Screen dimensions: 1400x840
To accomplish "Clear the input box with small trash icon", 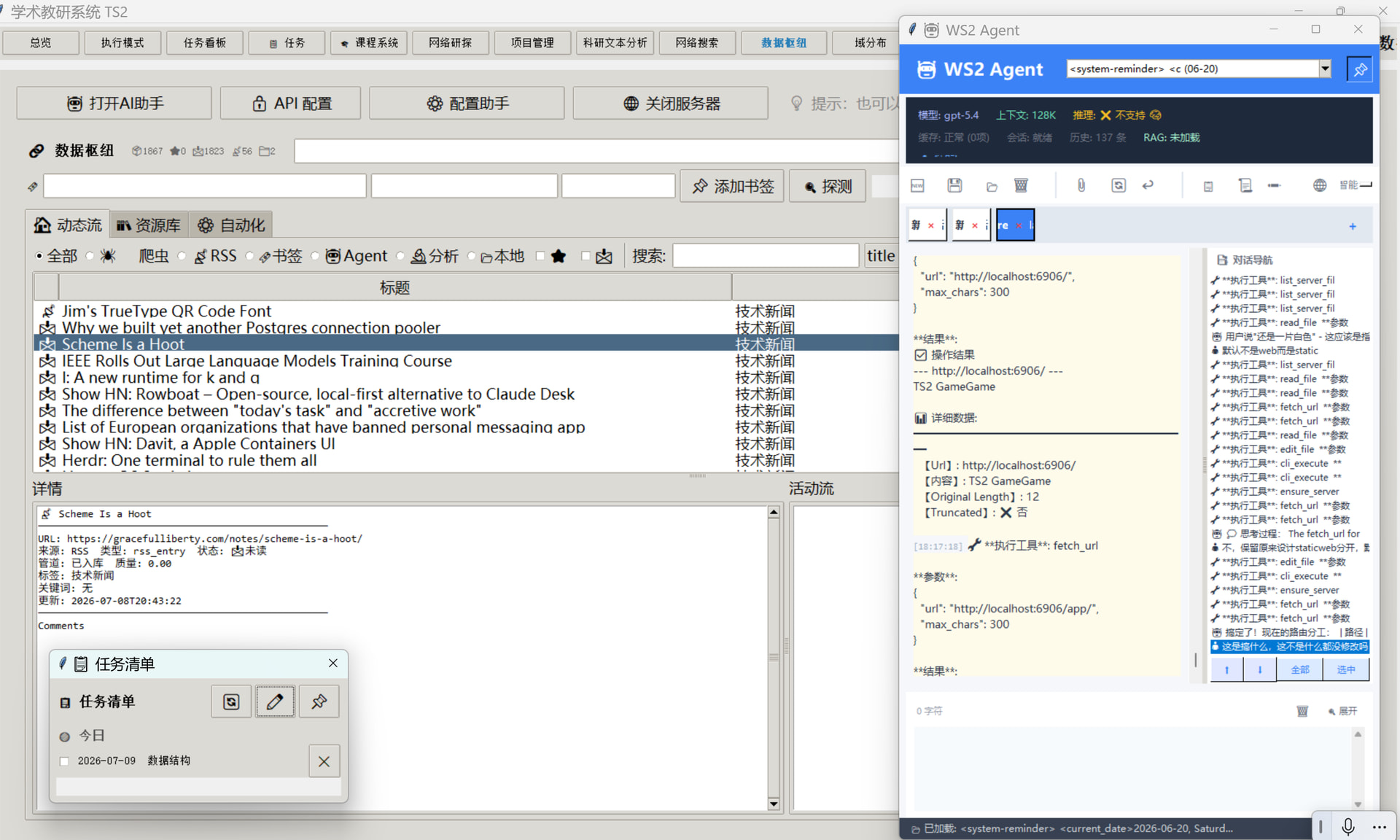I will 1302,711.
